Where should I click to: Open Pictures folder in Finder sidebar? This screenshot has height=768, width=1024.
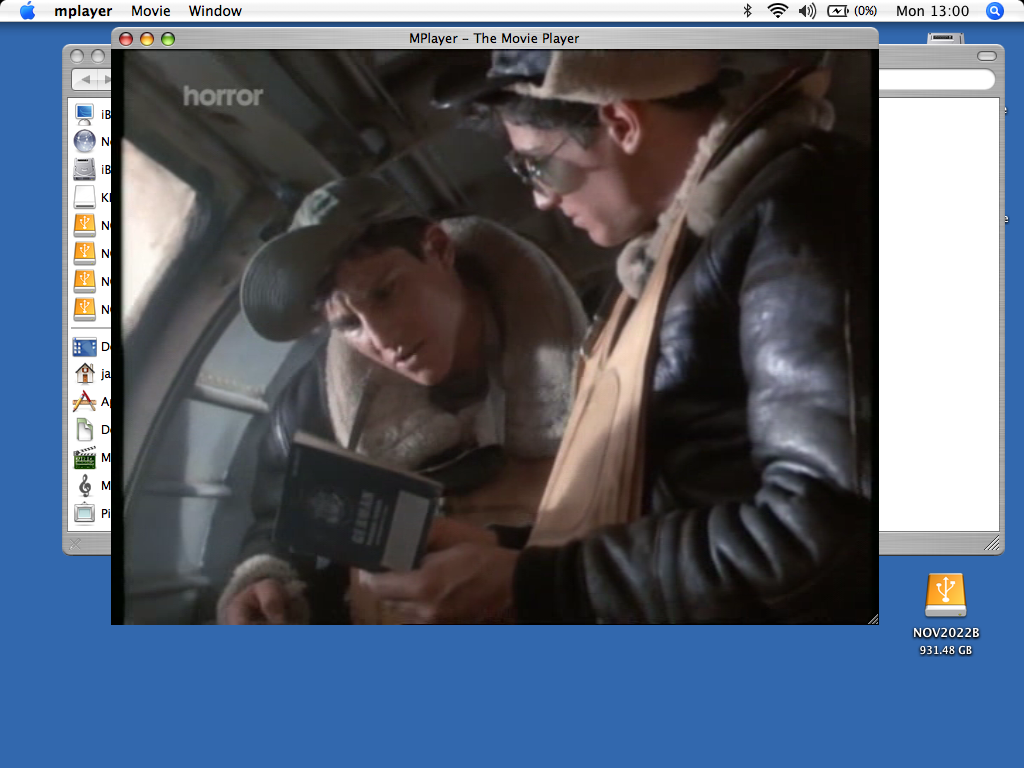point(84,513)
